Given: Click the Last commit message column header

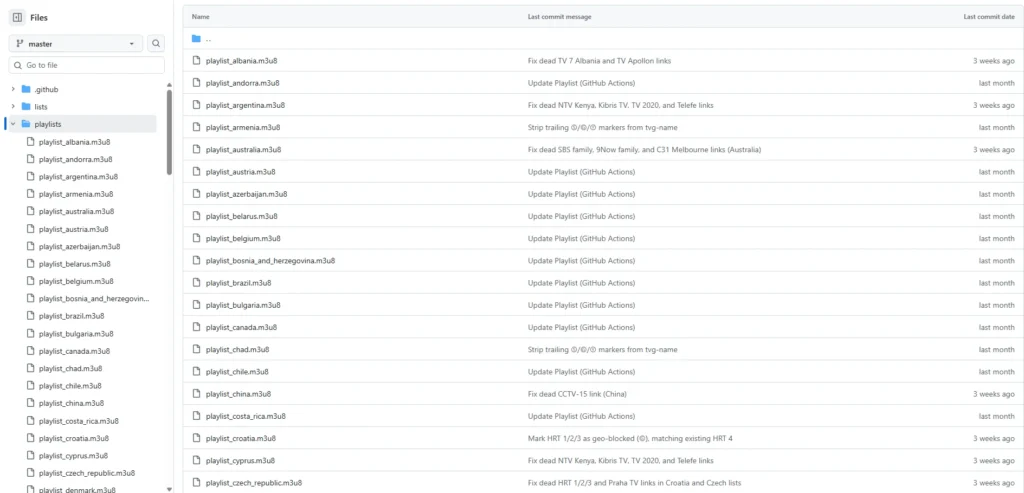Looking at the screenshot, I should [560, 17].
